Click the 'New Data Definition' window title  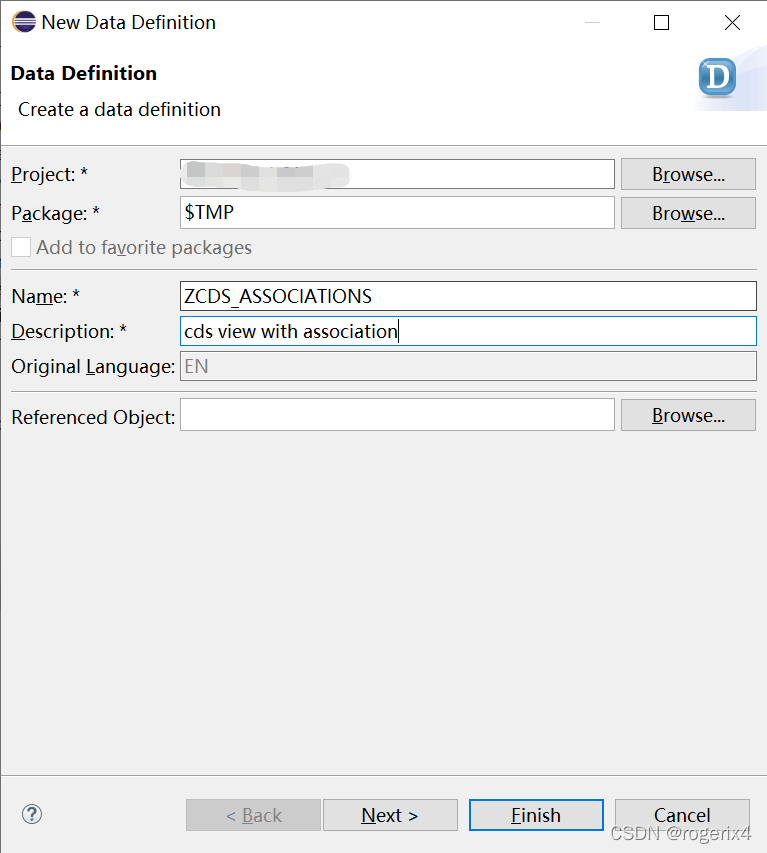[x=128, y=22]
